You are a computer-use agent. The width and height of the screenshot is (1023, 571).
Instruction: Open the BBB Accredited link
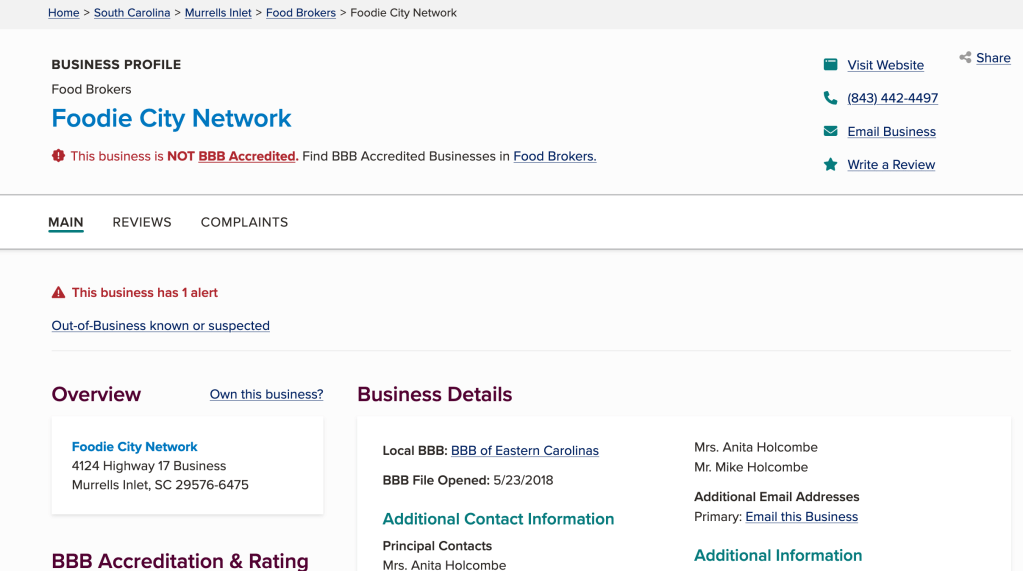pos(247,156)
